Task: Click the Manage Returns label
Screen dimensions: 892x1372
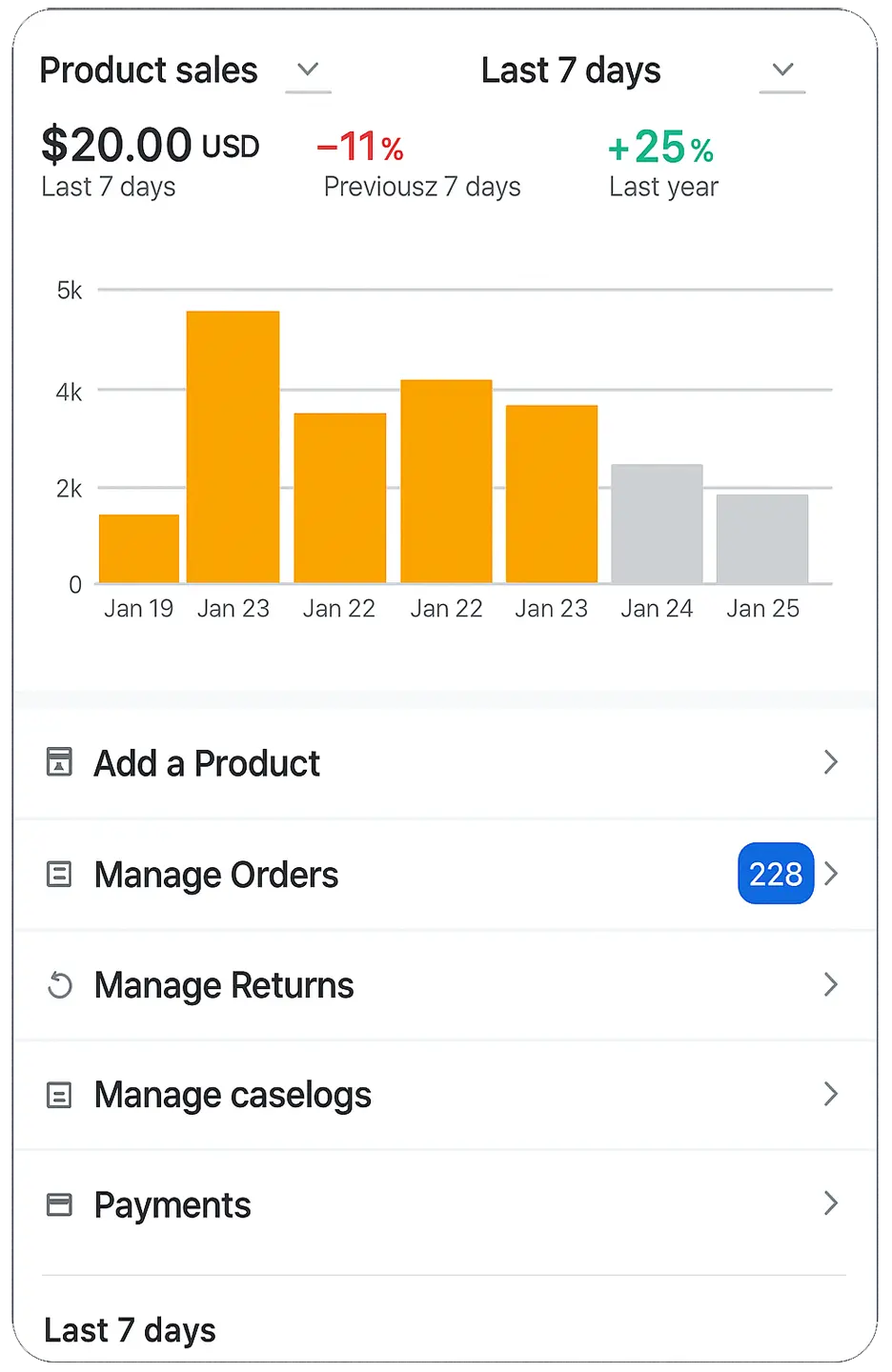Action: pos(224,985)
